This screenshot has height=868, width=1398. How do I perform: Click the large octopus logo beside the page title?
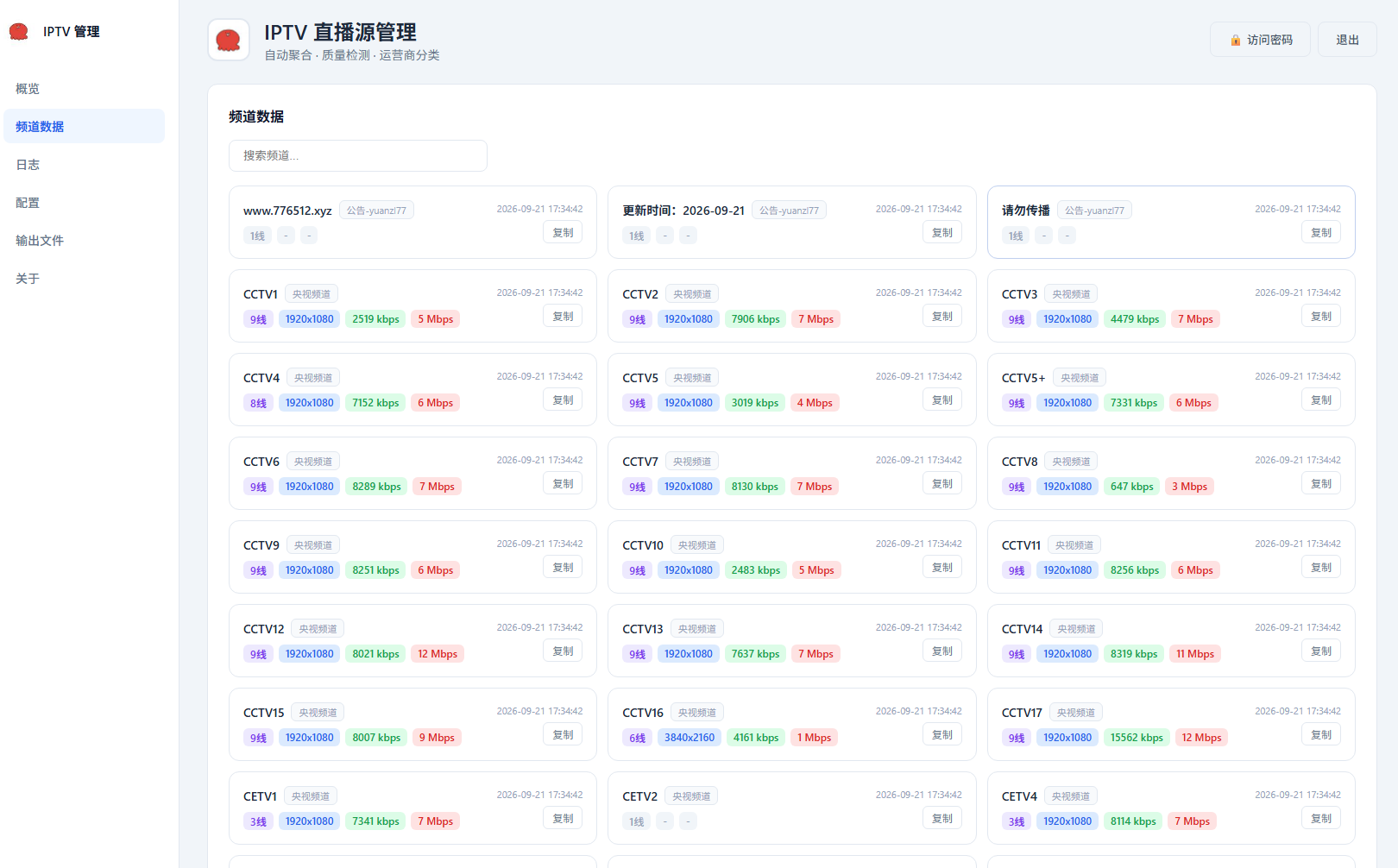(229, 40)
